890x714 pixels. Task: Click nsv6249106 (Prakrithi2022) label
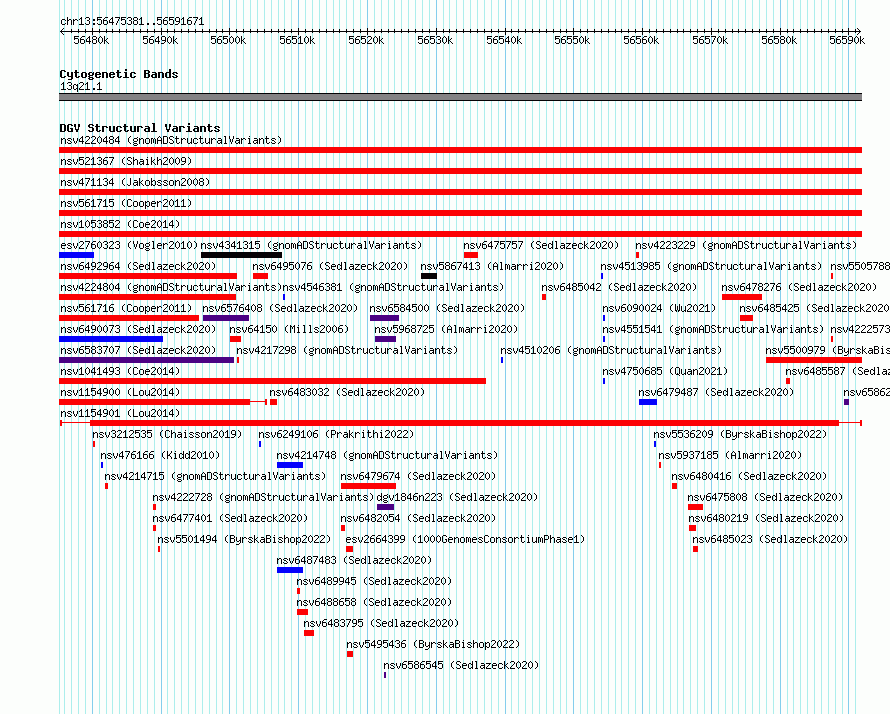(x=336, y=434)
